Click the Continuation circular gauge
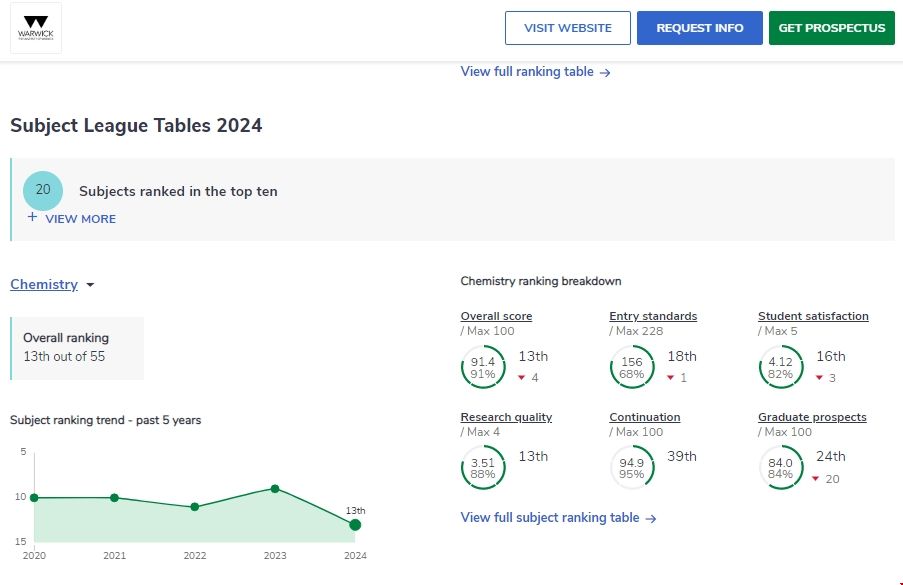 coord(631,468)
